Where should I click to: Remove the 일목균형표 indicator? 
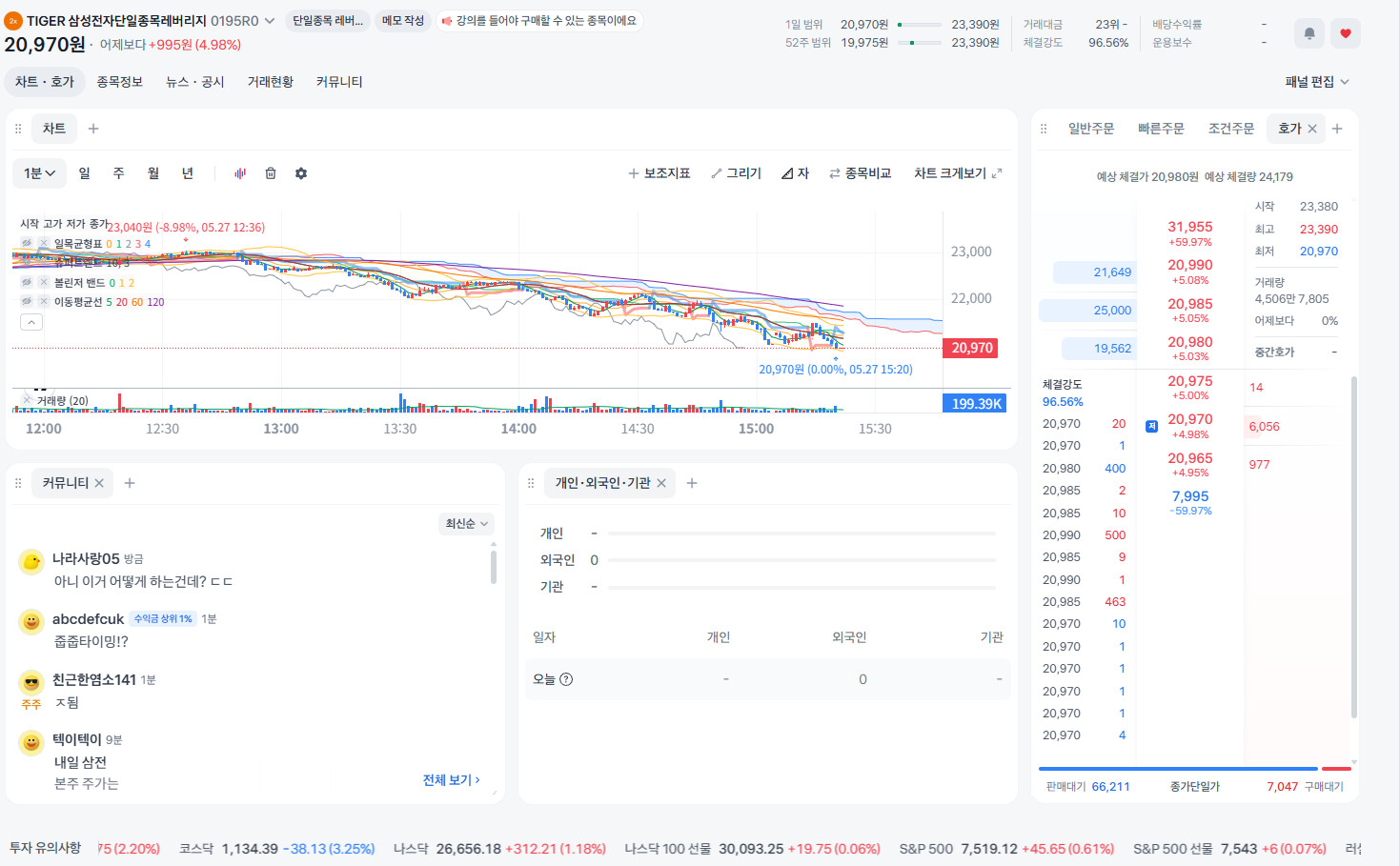point(44,244)
